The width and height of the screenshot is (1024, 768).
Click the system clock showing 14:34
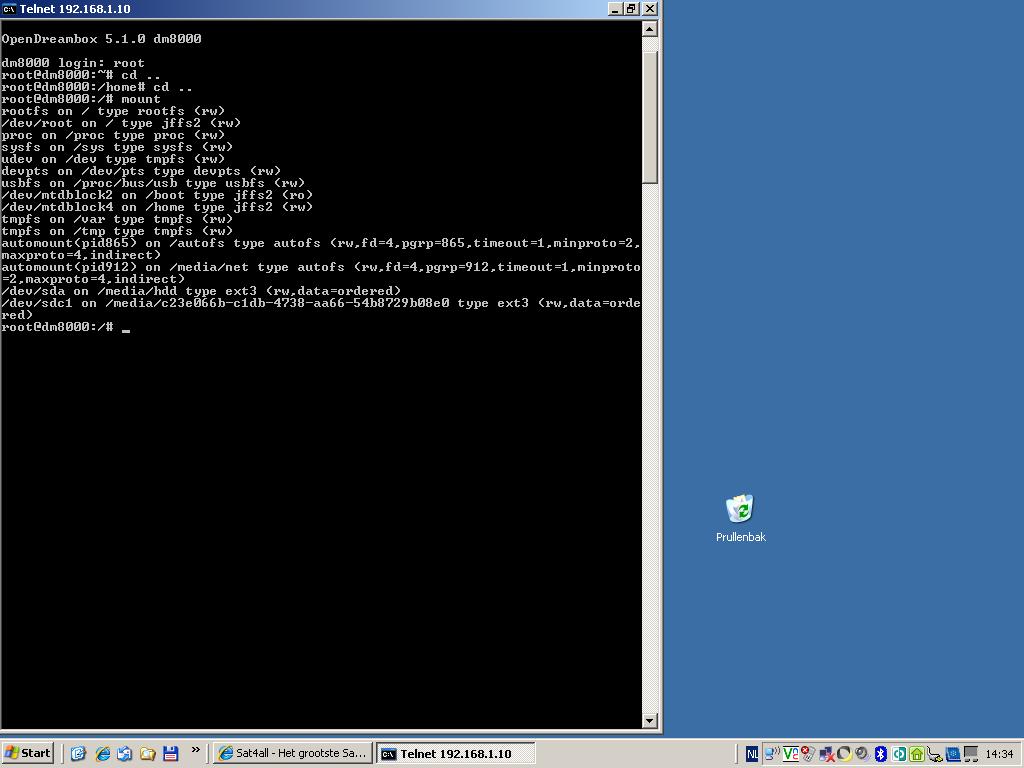(x=999, y=754)
